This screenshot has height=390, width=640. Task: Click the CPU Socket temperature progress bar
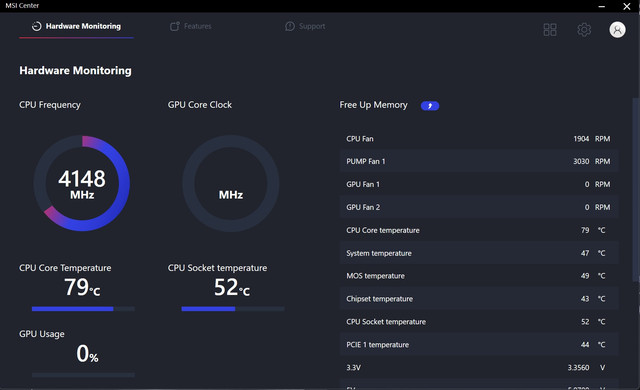tap(233, 309)
